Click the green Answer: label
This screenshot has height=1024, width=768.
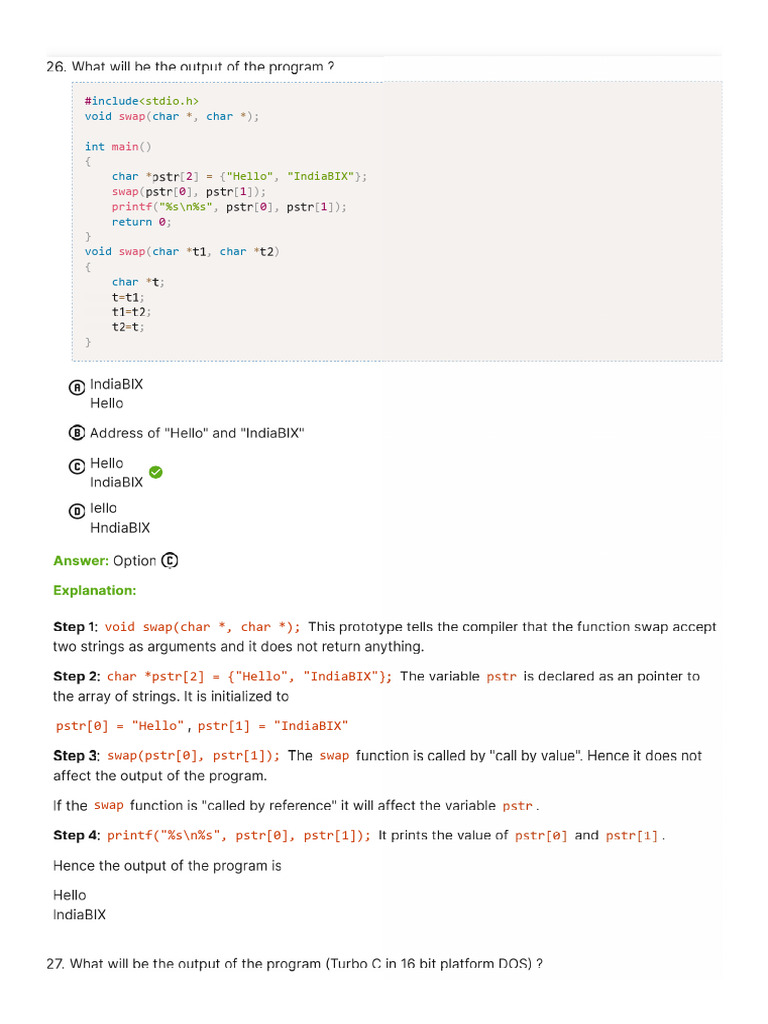click(81, 561)
